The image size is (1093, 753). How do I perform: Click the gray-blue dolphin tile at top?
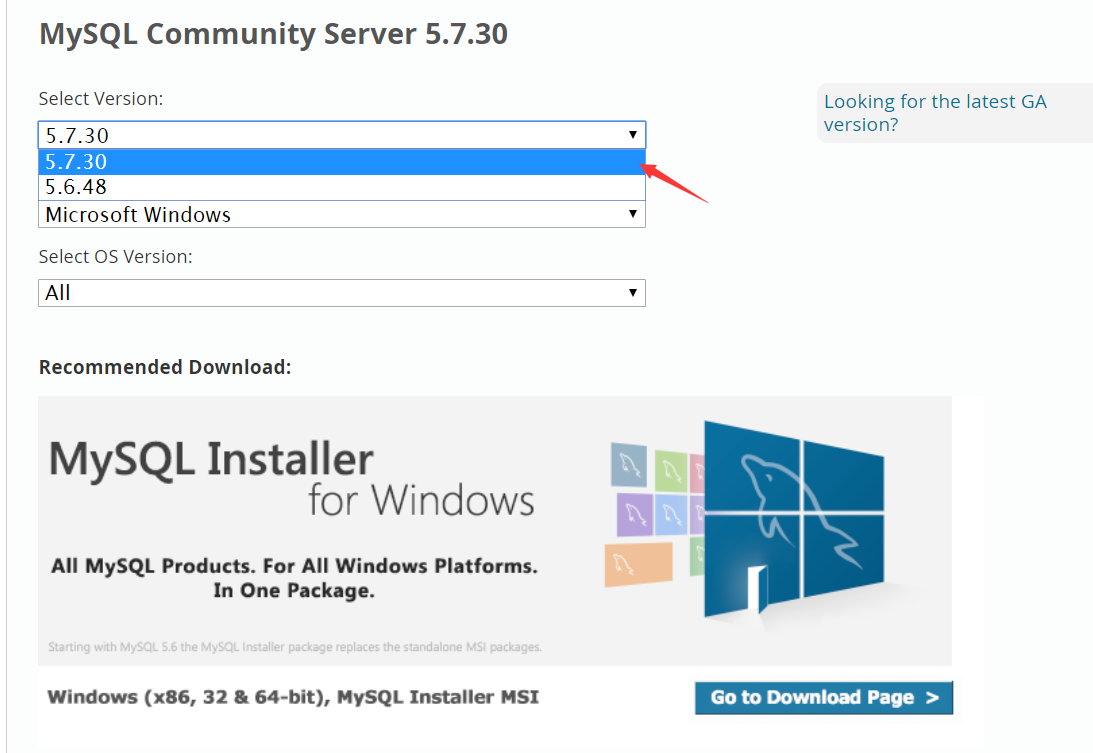click(629, 464)
